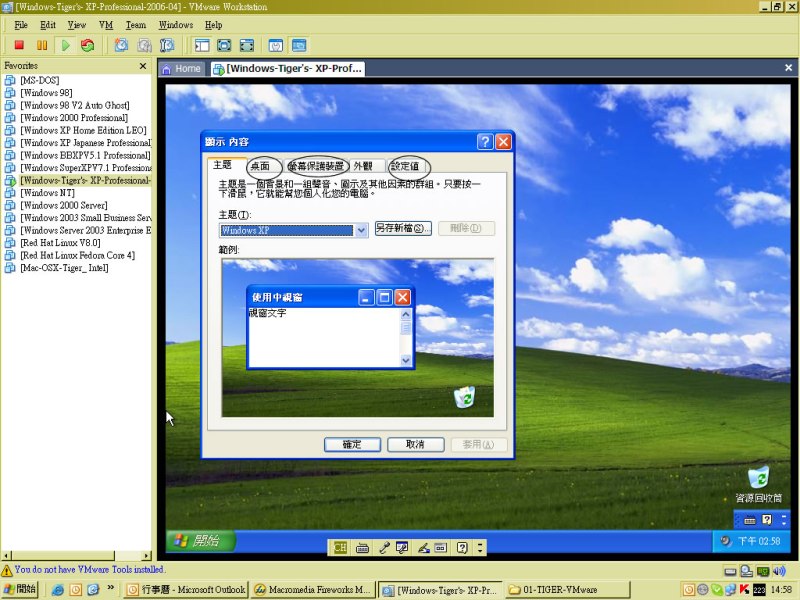800x600 pixels.
Task: Select [Windows 2000 Professional] favorite
Action: [x=73, y=117]
